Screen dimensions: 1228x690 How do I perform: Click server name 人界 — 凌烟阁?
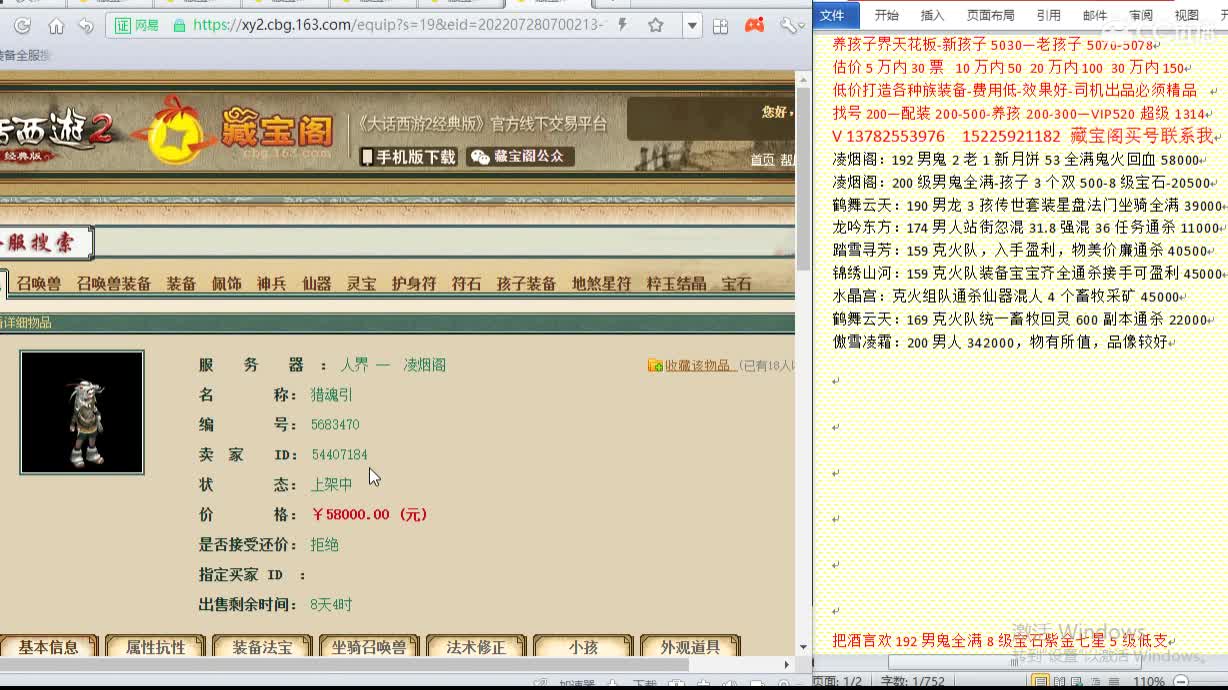pos(393,365)
